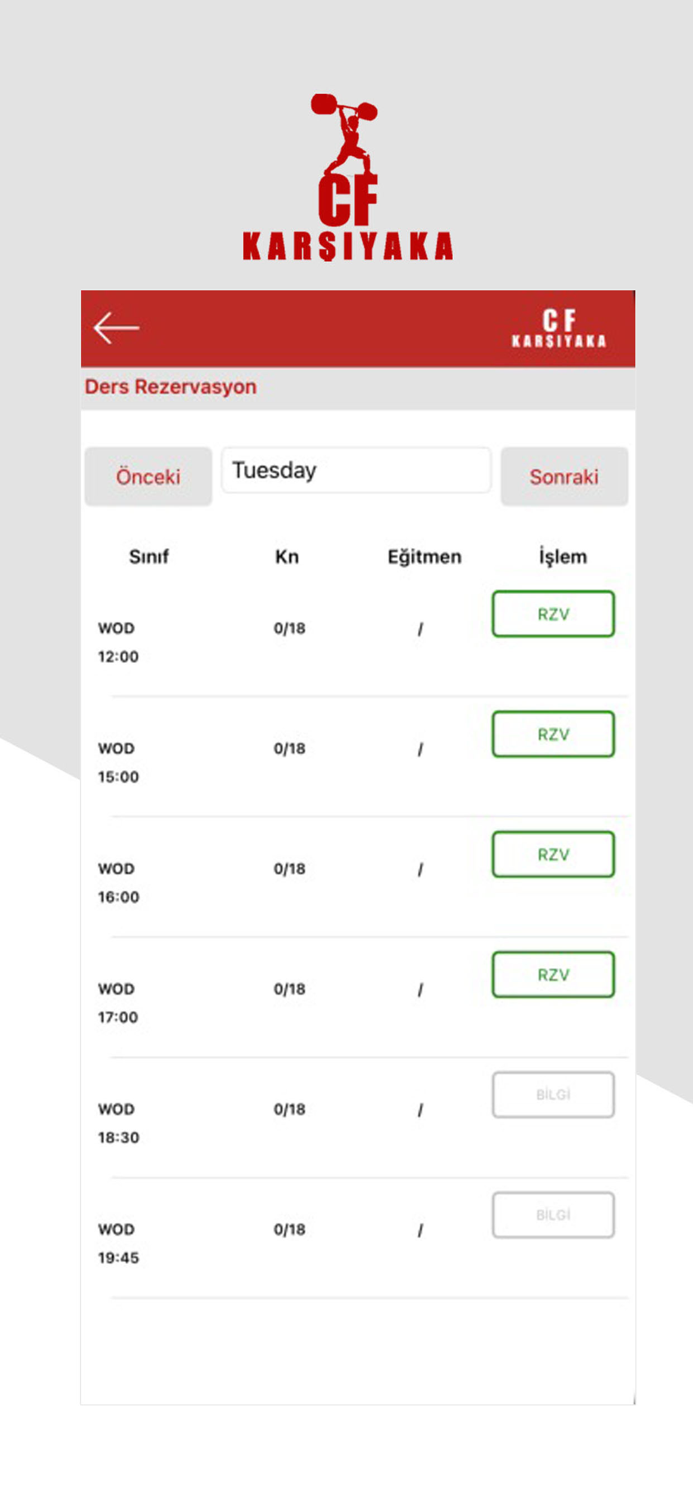Open BİLGİ for the 19:45 class

click(553, 1215)
